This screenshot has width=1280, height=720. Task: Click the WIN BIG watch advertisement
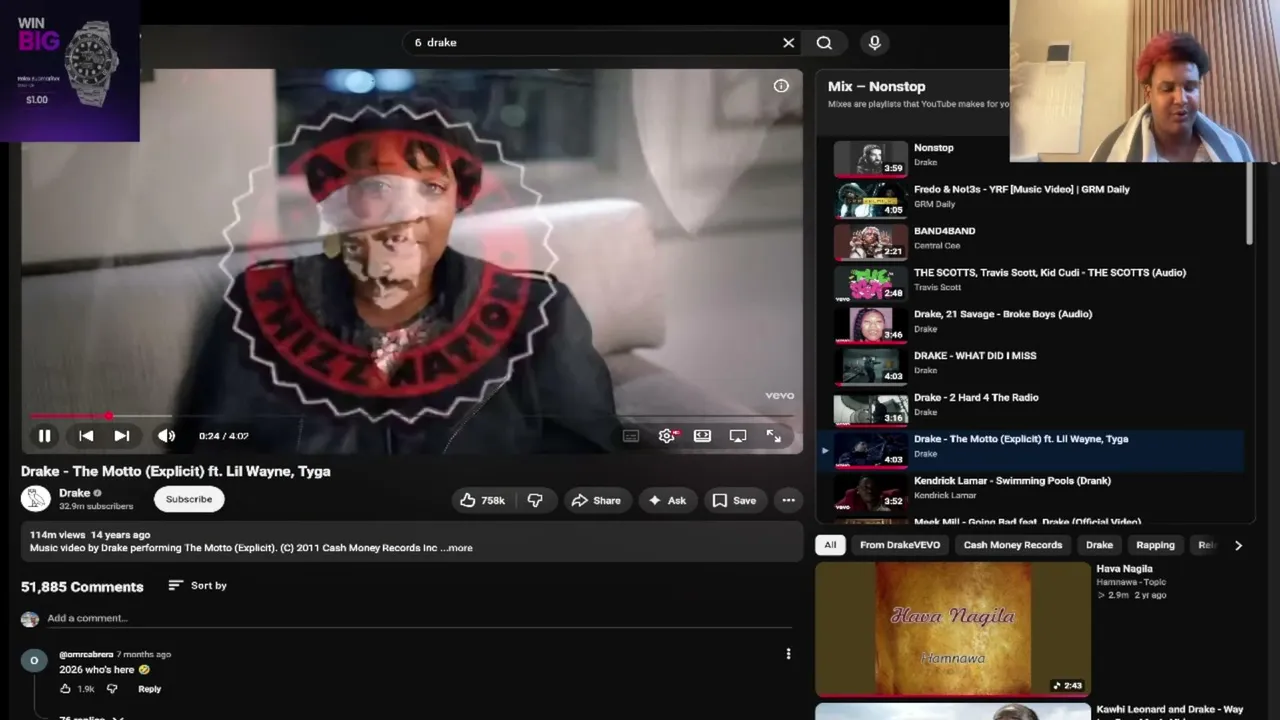coord(70,70)
